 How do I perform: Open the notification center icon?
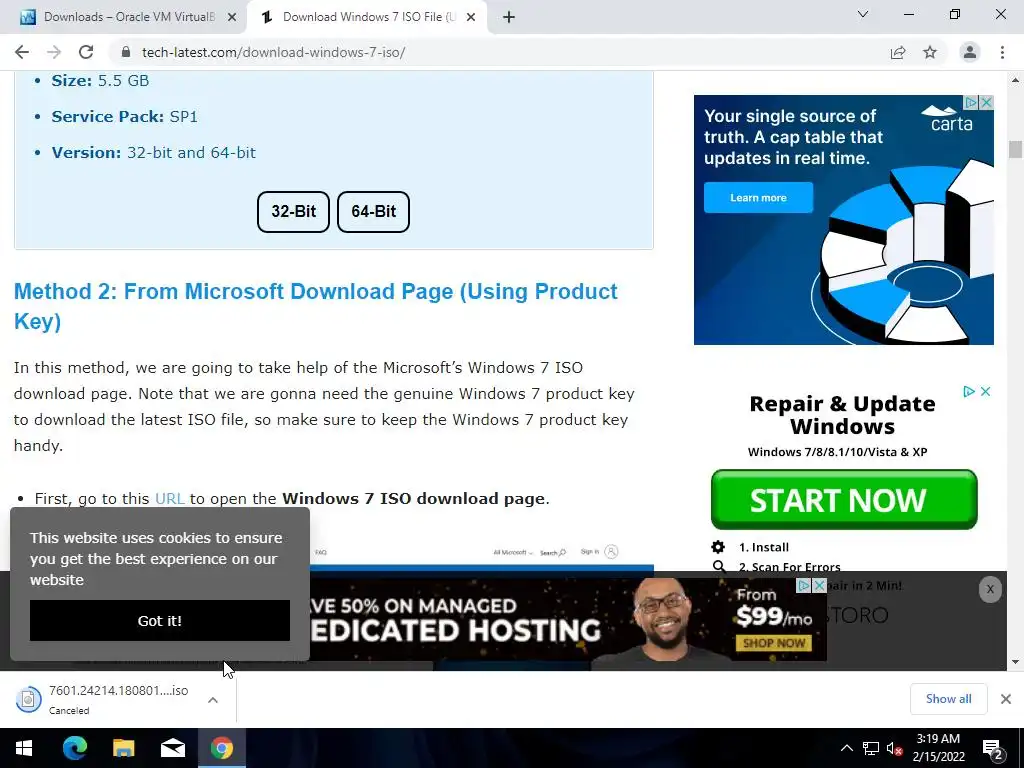click(993, 748)
